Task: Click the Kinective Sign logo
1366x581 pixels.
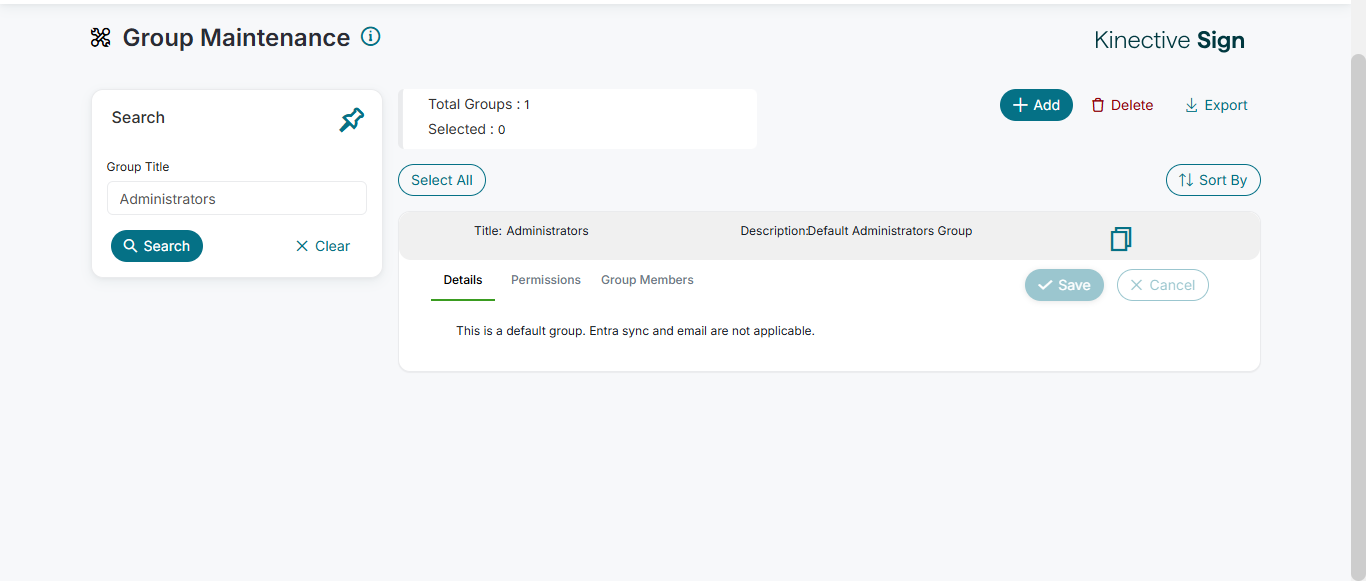Action: point(1169,41)
